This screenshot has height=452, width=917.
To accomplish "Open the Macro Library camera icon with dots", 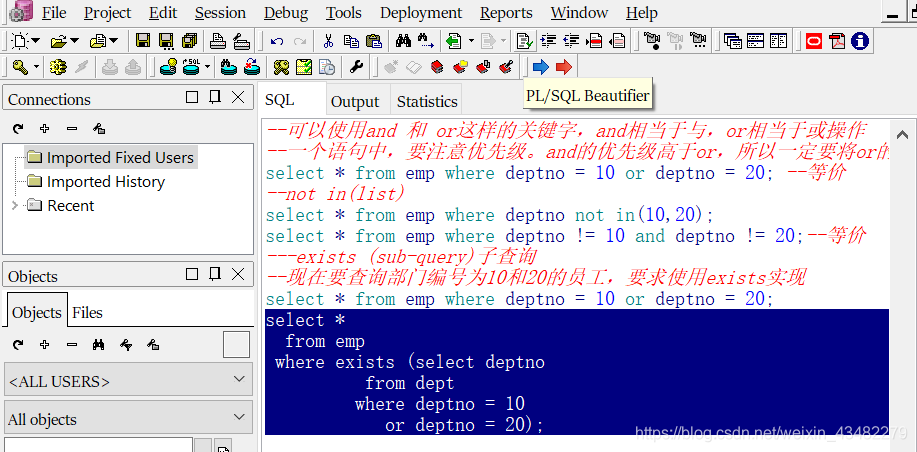I will 698,41.
